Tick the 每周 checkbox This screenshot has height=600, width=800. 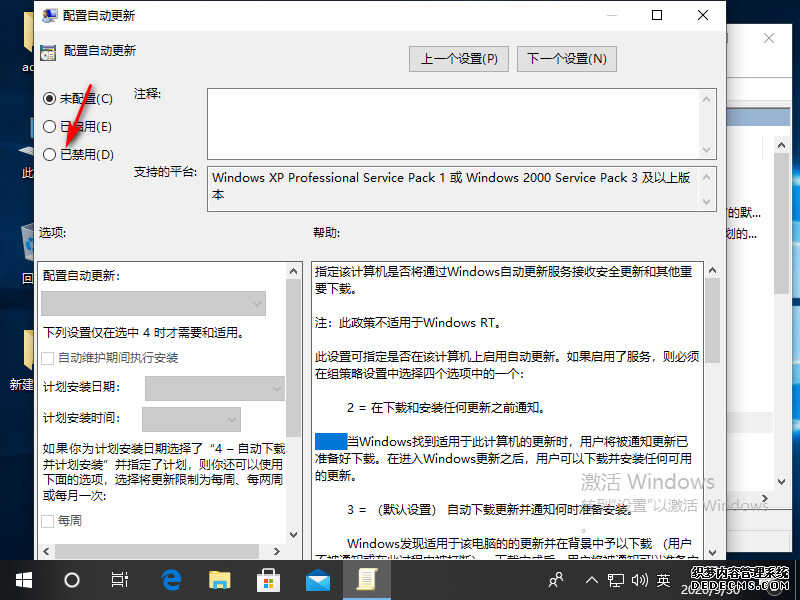(47, 521)
